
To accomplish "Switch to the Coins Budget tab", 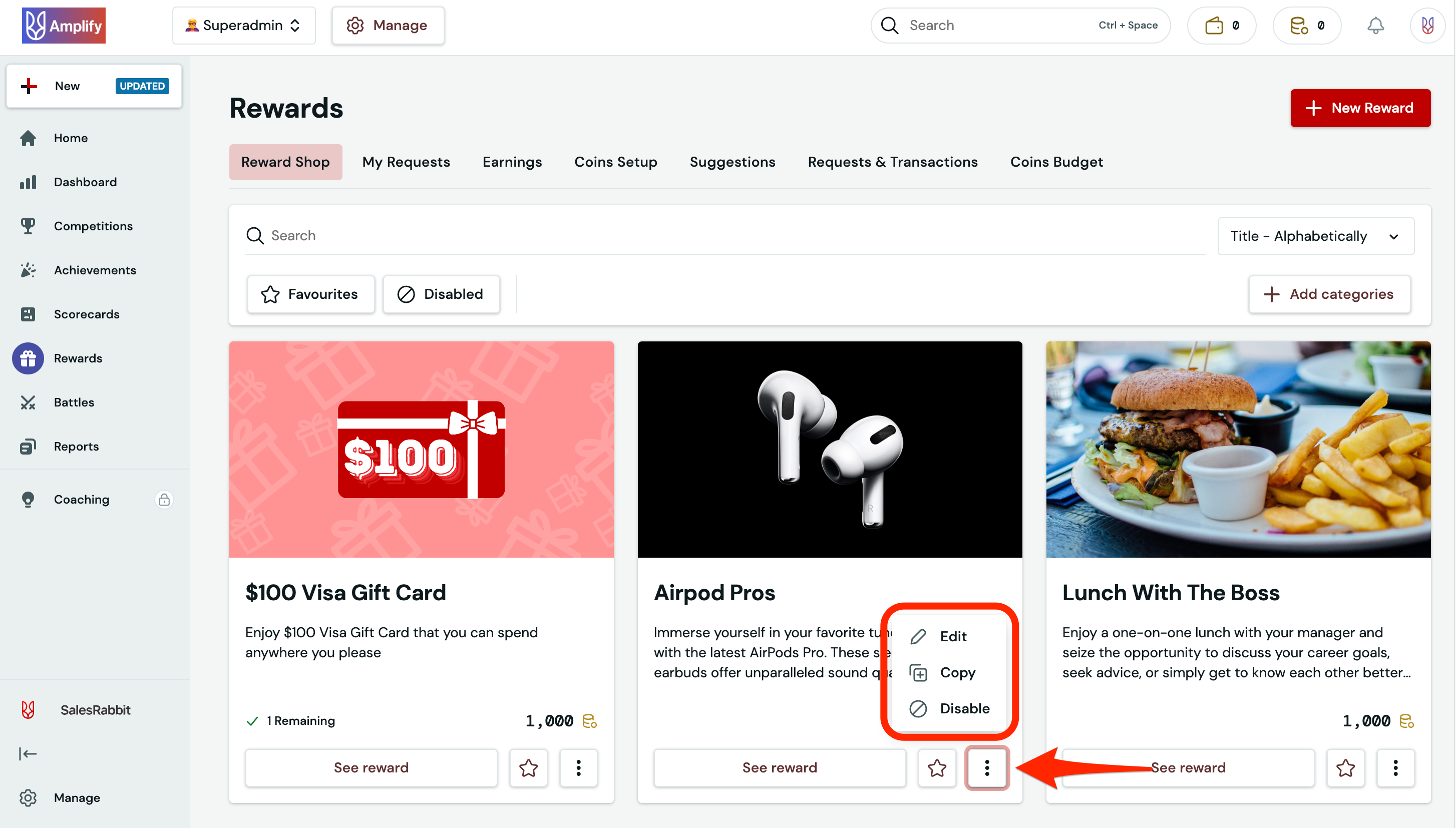I will 1056,162.
